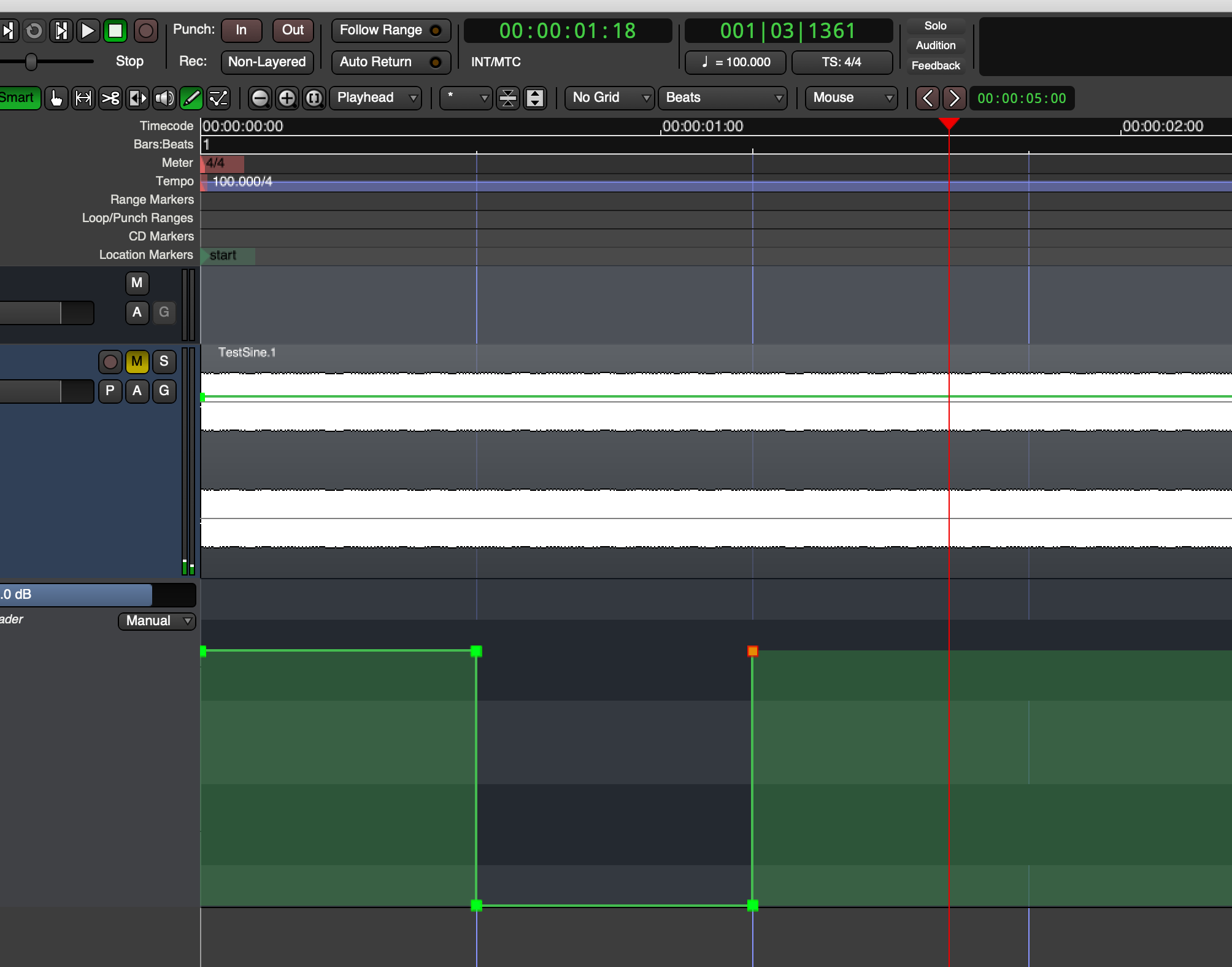
Task: Open the Mouse edit point dropdown
Action: coord(850,98)
